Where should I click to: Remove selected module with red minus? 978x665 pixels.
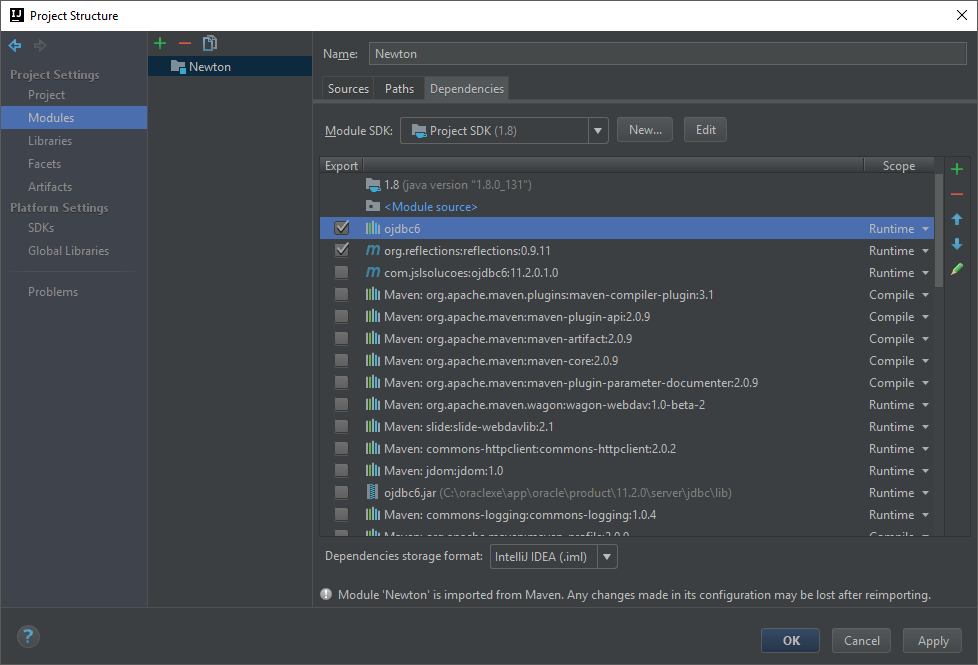185,43
